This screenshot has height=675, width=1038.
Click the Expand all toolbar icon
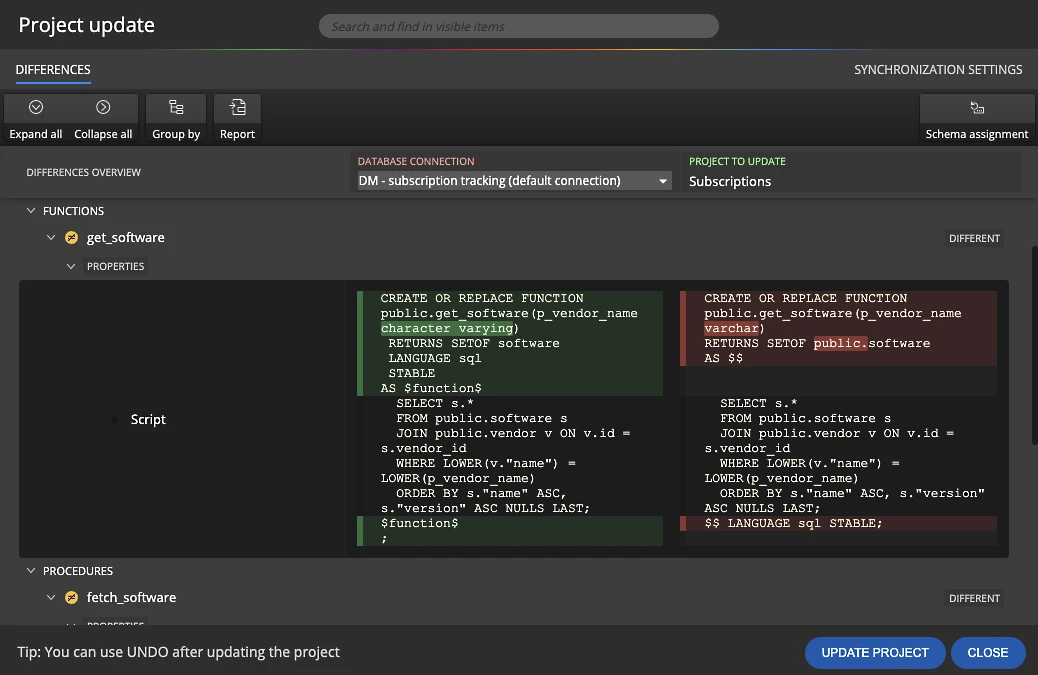pos(36,107)
